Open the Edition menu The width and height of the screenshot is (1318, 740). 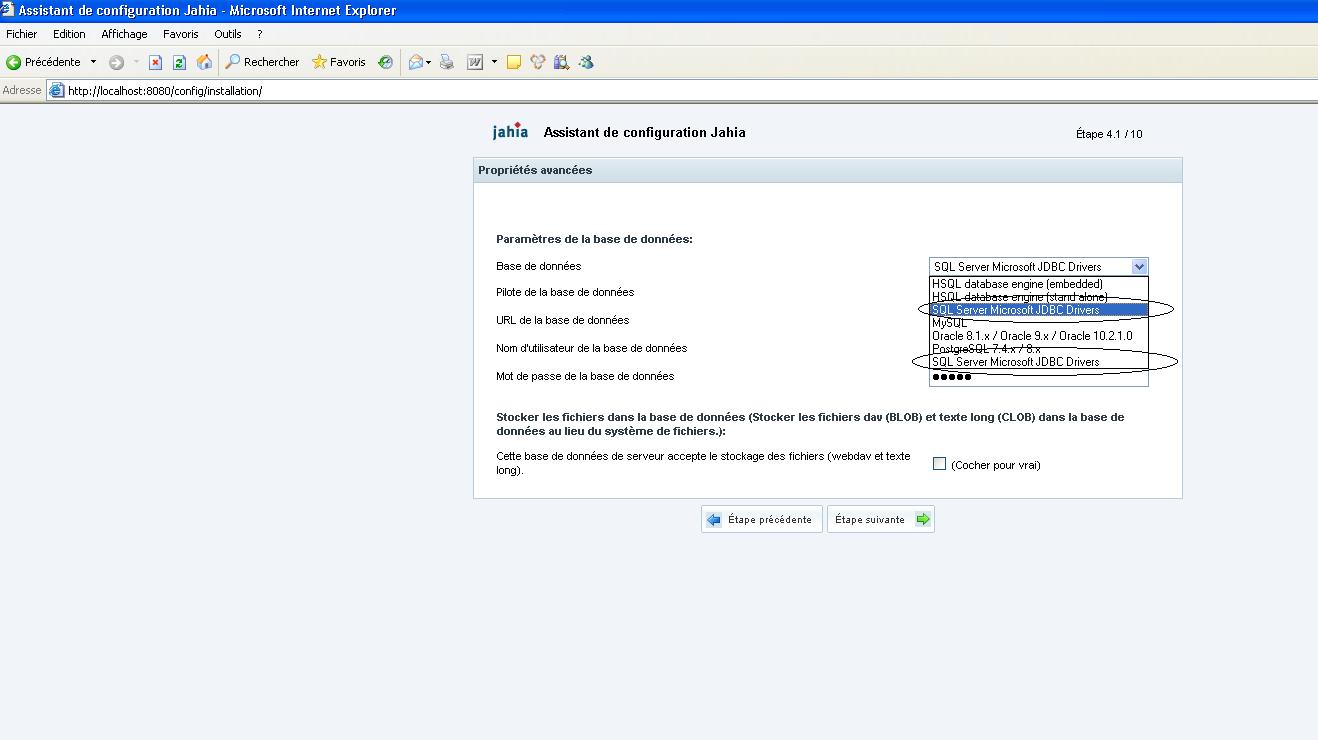69,34
